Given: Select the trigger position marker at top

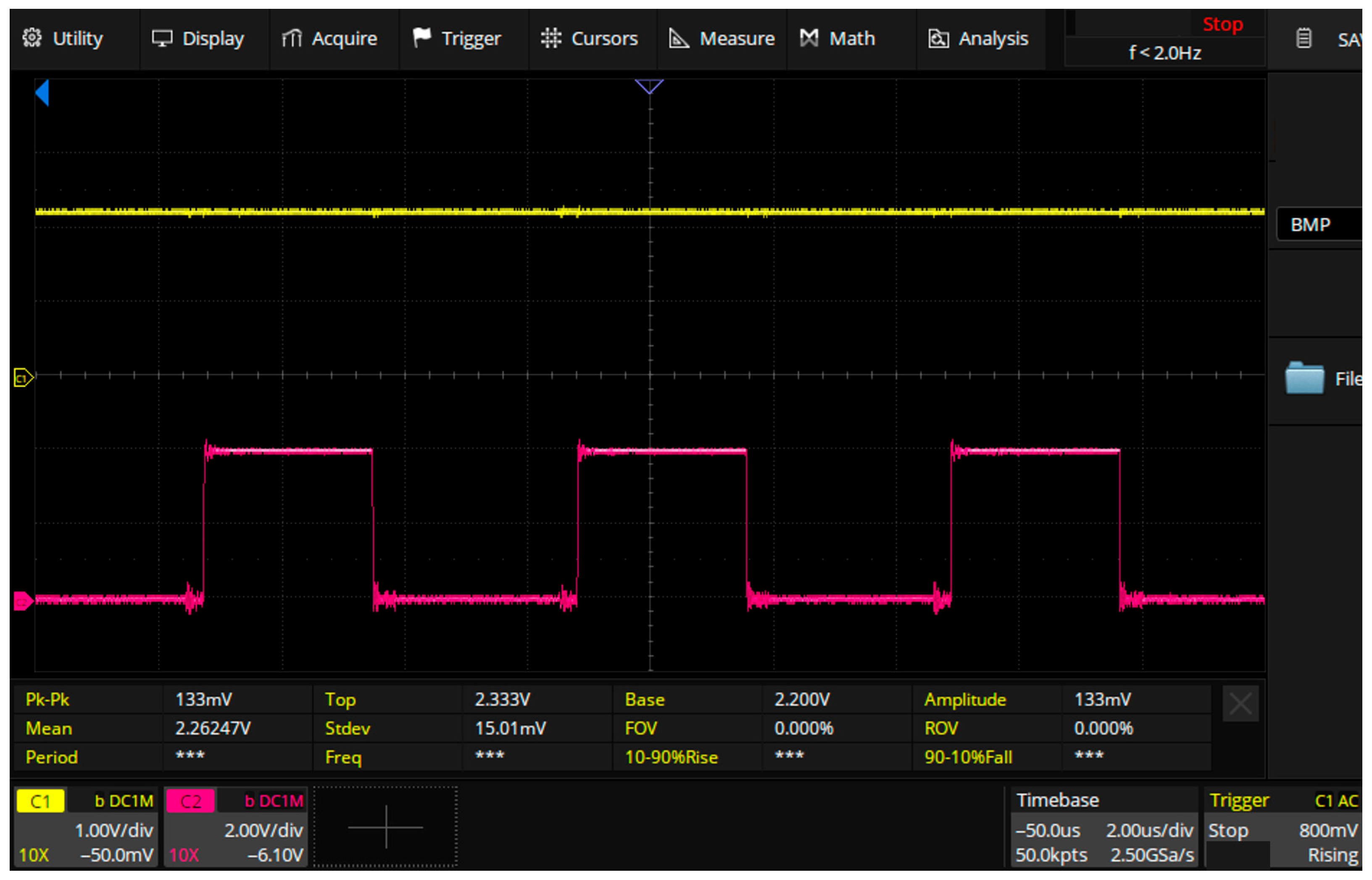Looking at the screenshot, I should click(x=649, y=86).
